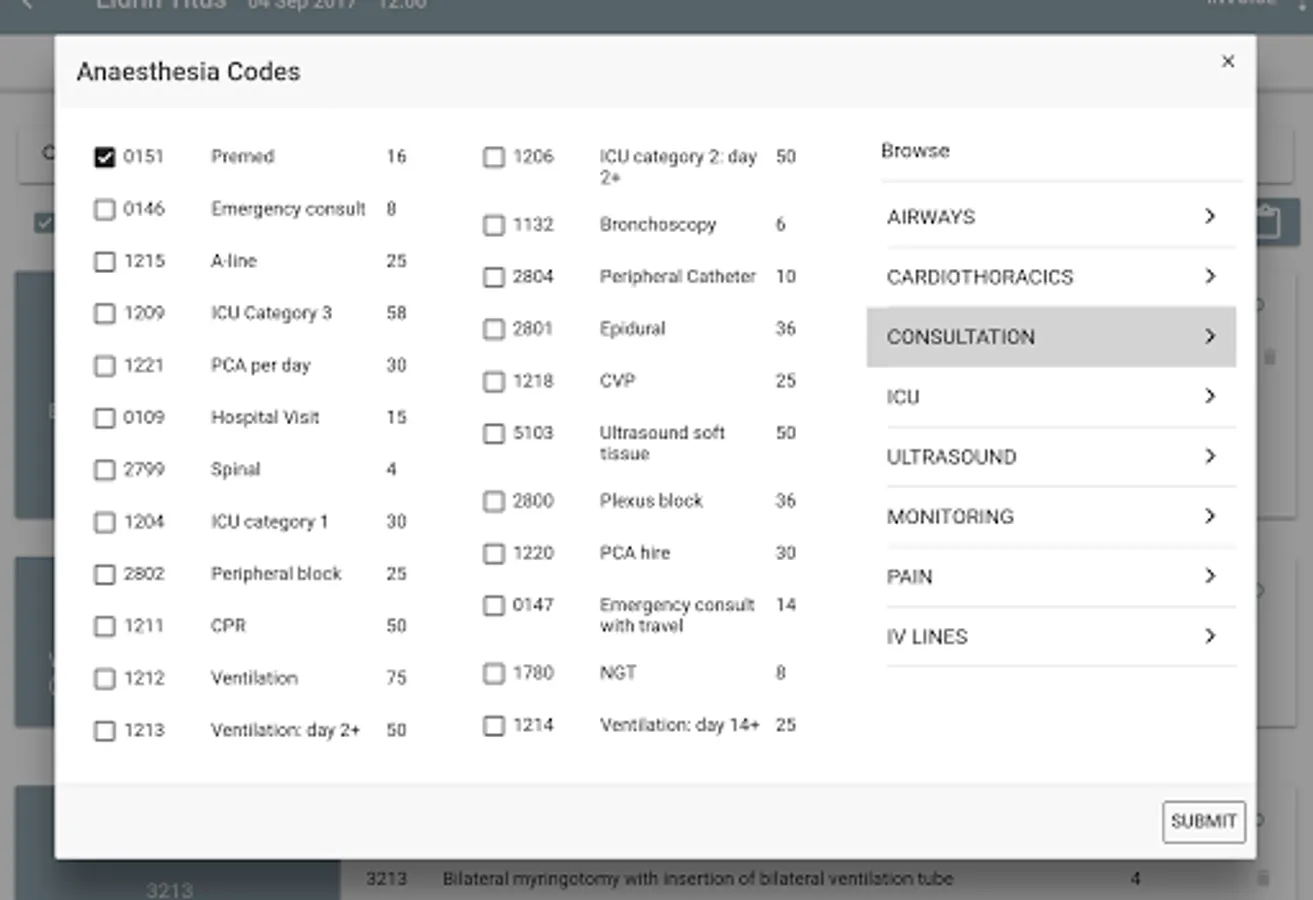Click the 1218 CVP checkbox
1313x900 pixels.
pos(494,382)
